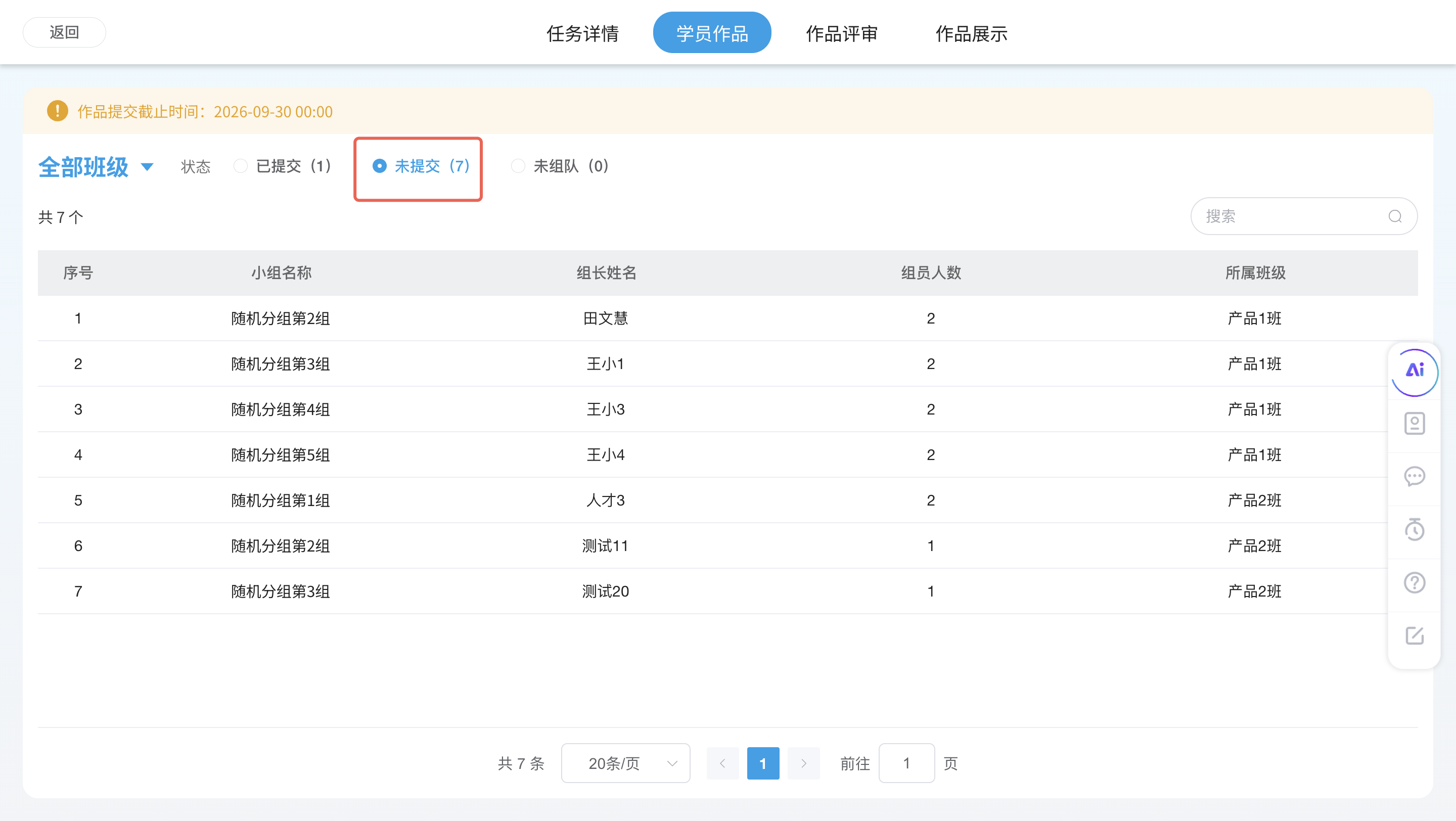
Task: Click the 序号 column header
Action: (x=78, y=273)
